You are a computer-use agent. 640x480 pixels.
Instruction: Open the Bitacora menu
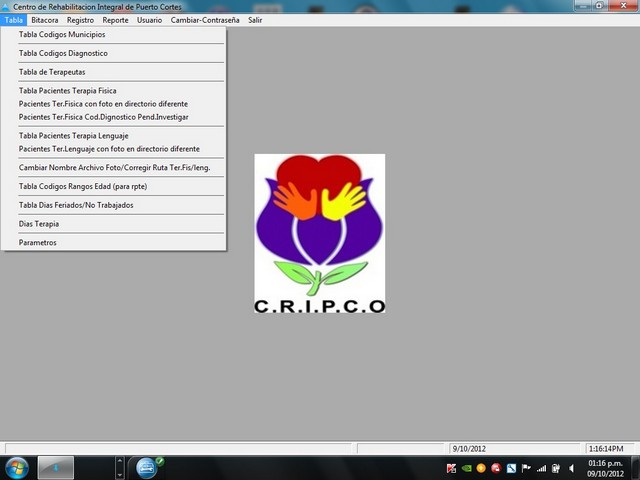click(44, 20)
